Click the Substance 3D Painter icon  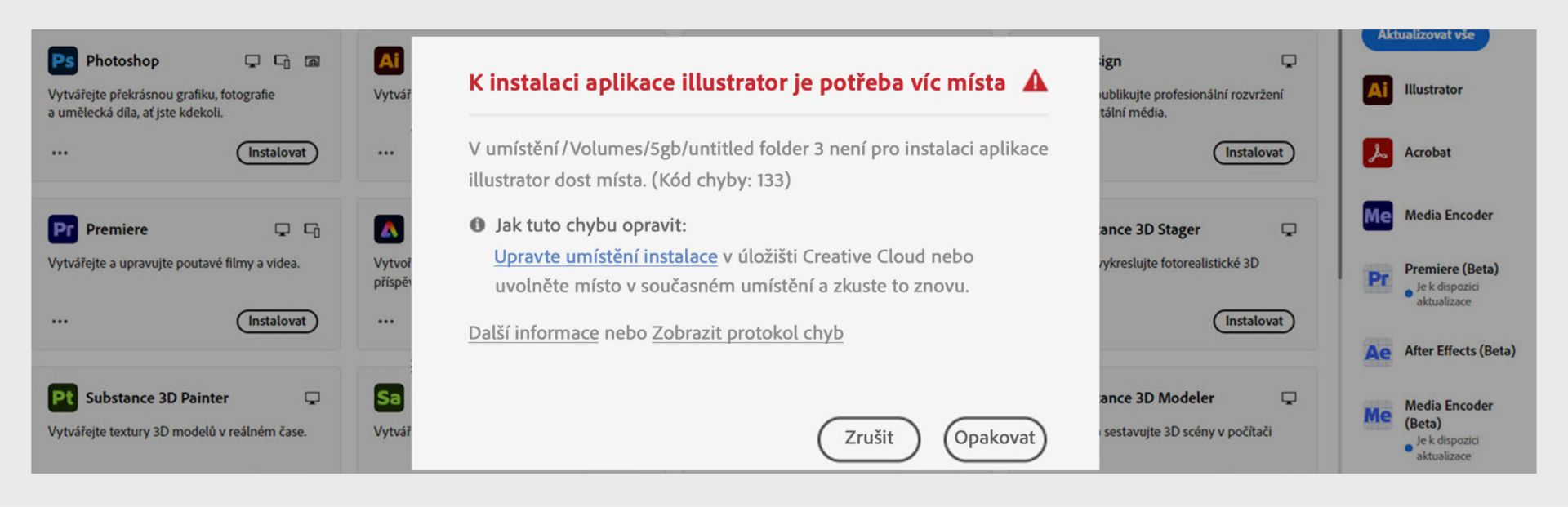coord(63,398)
